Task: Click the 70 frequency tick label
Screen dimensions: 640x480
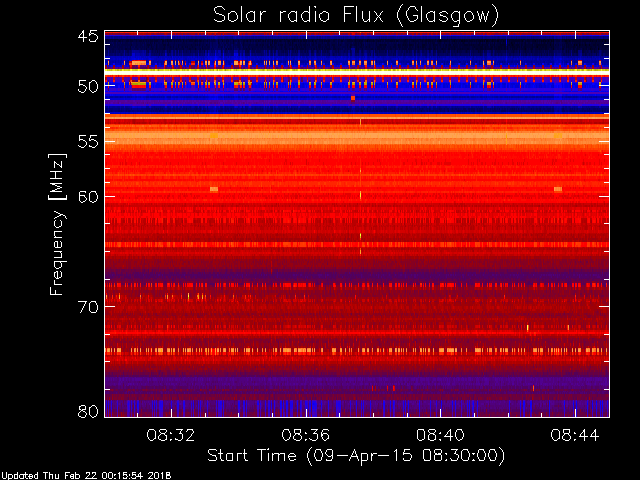Action: (x=88, y=307)
